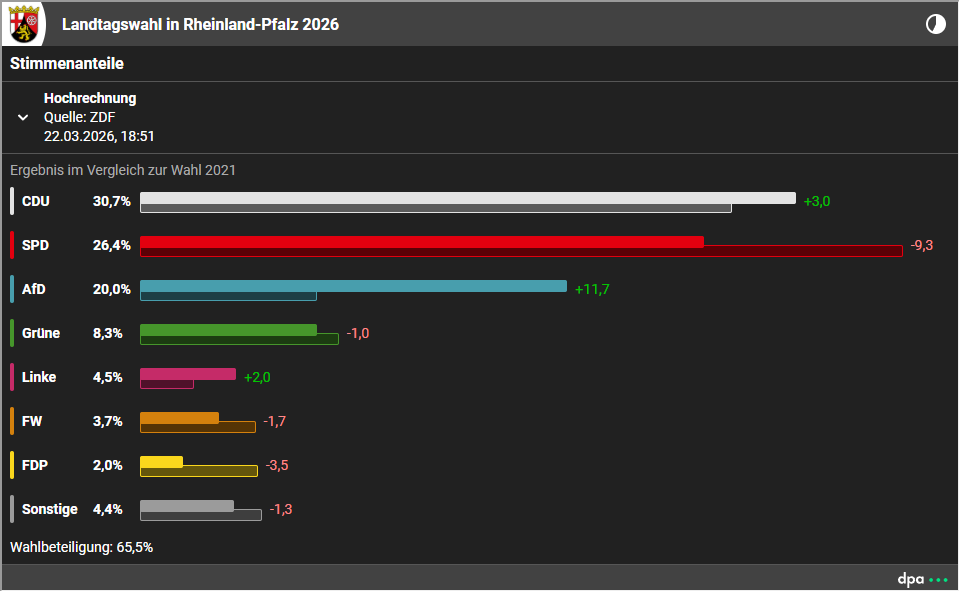Toggle the contrast mode icon
The height and width of the screenshot is (591, 959).
pos(935,24)
